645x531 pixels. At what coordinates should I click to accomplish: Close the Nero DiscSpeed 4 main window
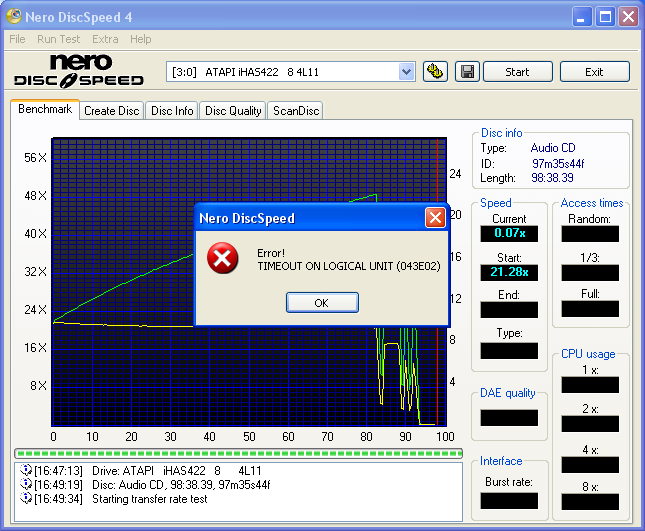(629, 17)
